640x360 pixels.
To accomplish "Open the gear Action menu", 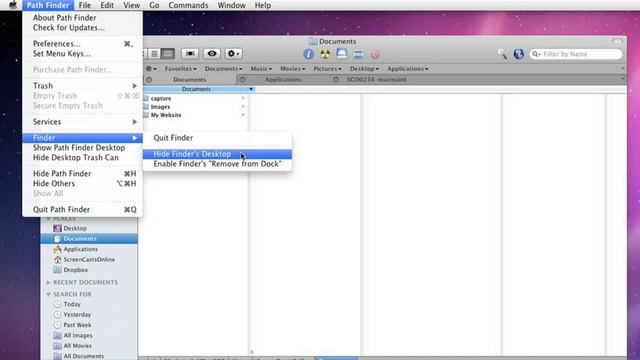I will coord(233,53).
